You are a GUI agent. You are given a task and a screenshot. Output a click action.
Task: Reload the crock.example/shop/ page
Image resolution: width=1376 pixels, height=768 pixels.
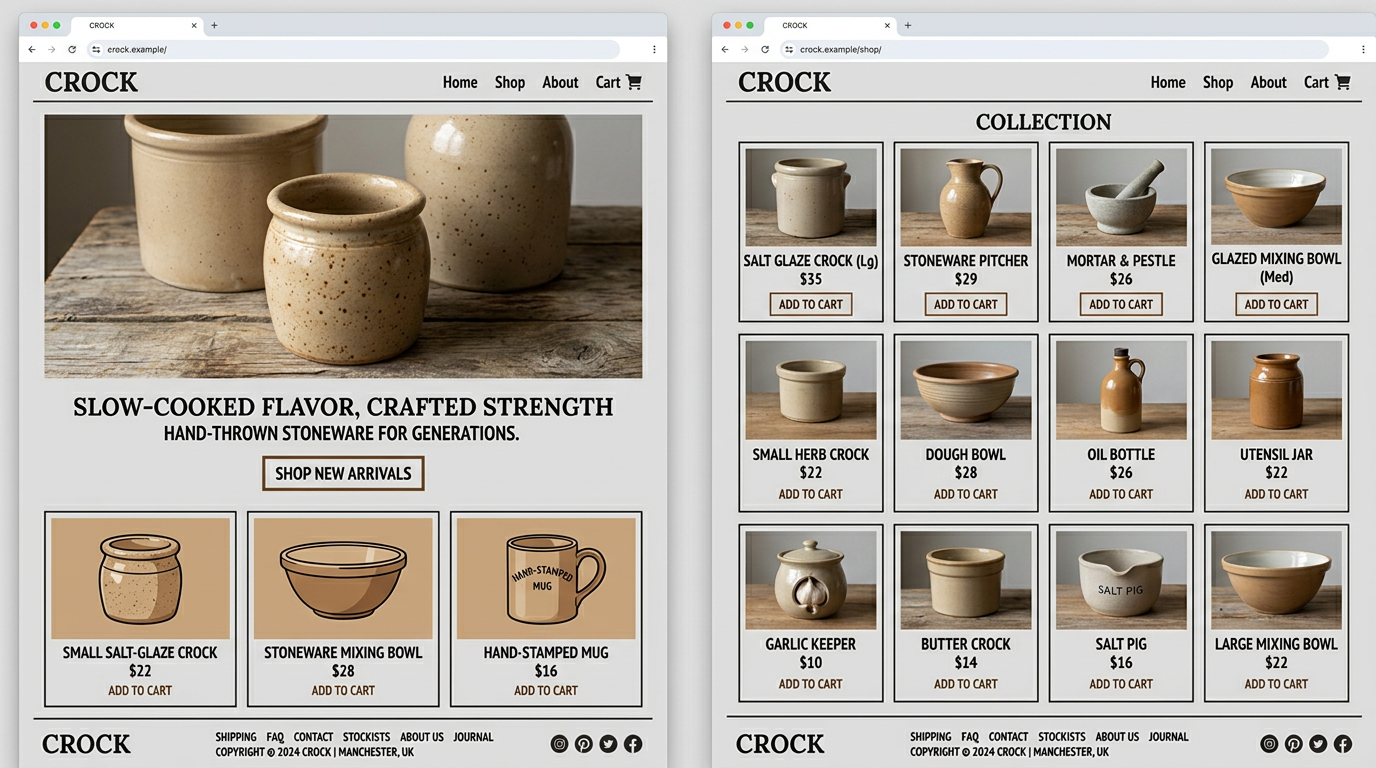click(765, 49)
